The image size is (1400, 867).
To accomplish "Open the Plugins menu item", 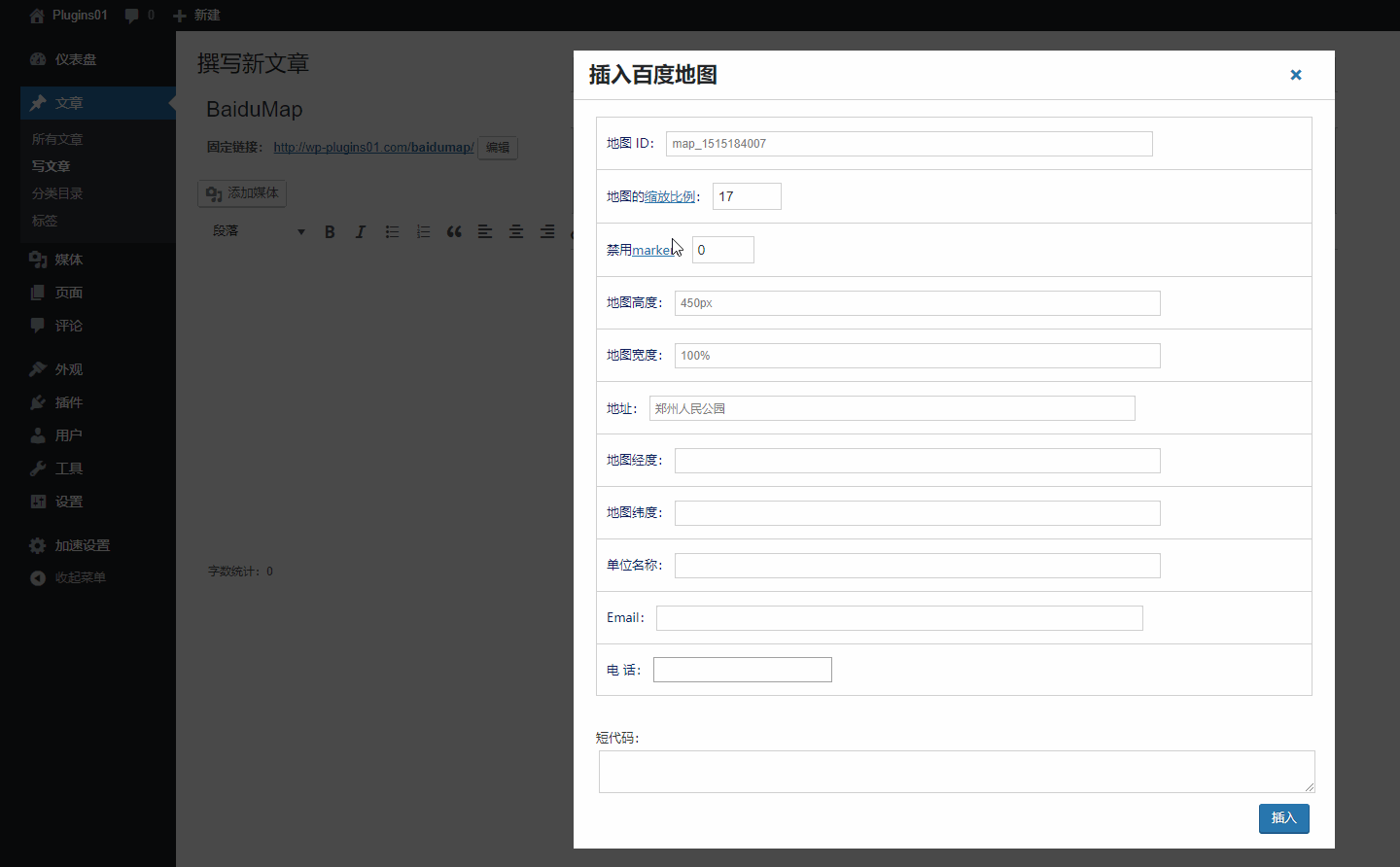I will point(68,402).
